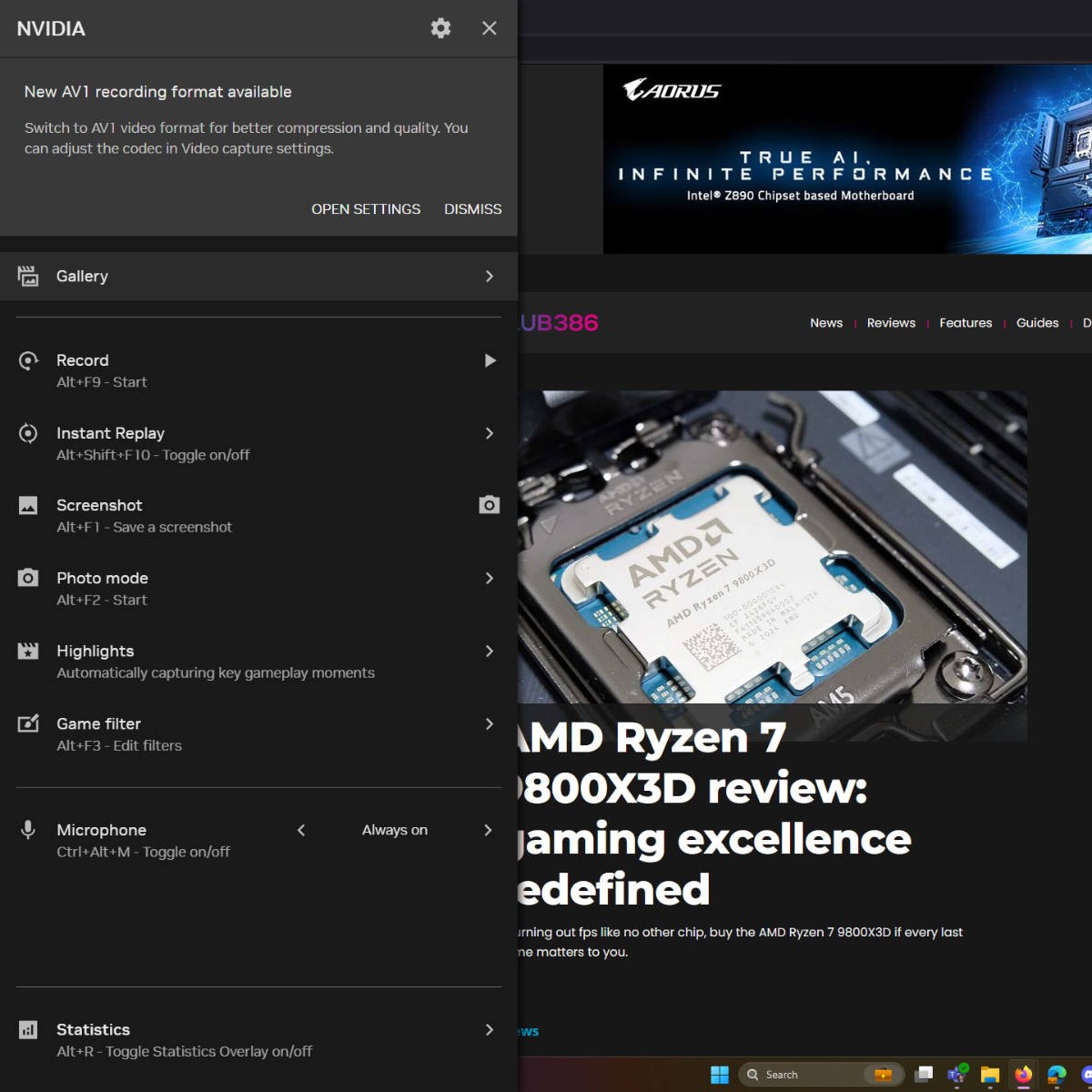This screenshot has width=1092, height=1092.
Task: Open Instant Replay via its icon
Action: (x=28, y=433)
